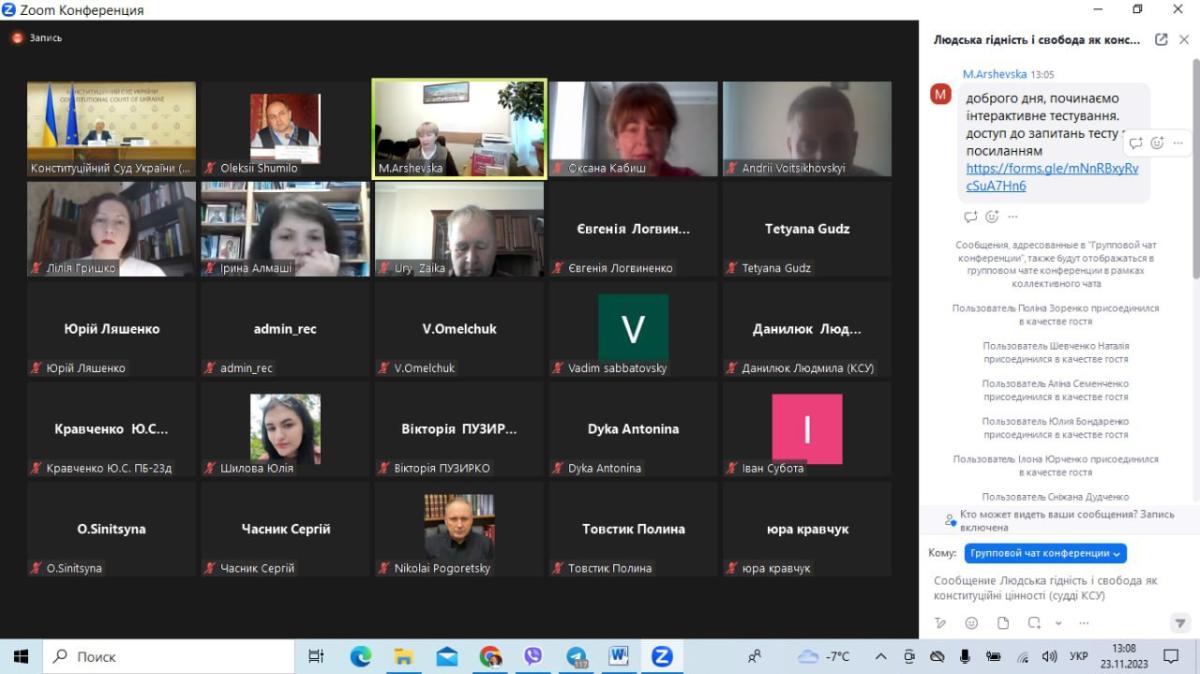Close the chat panel with the X icon
The width and height of the screenshot is (1200, 674).
(x=1185, y=40)
